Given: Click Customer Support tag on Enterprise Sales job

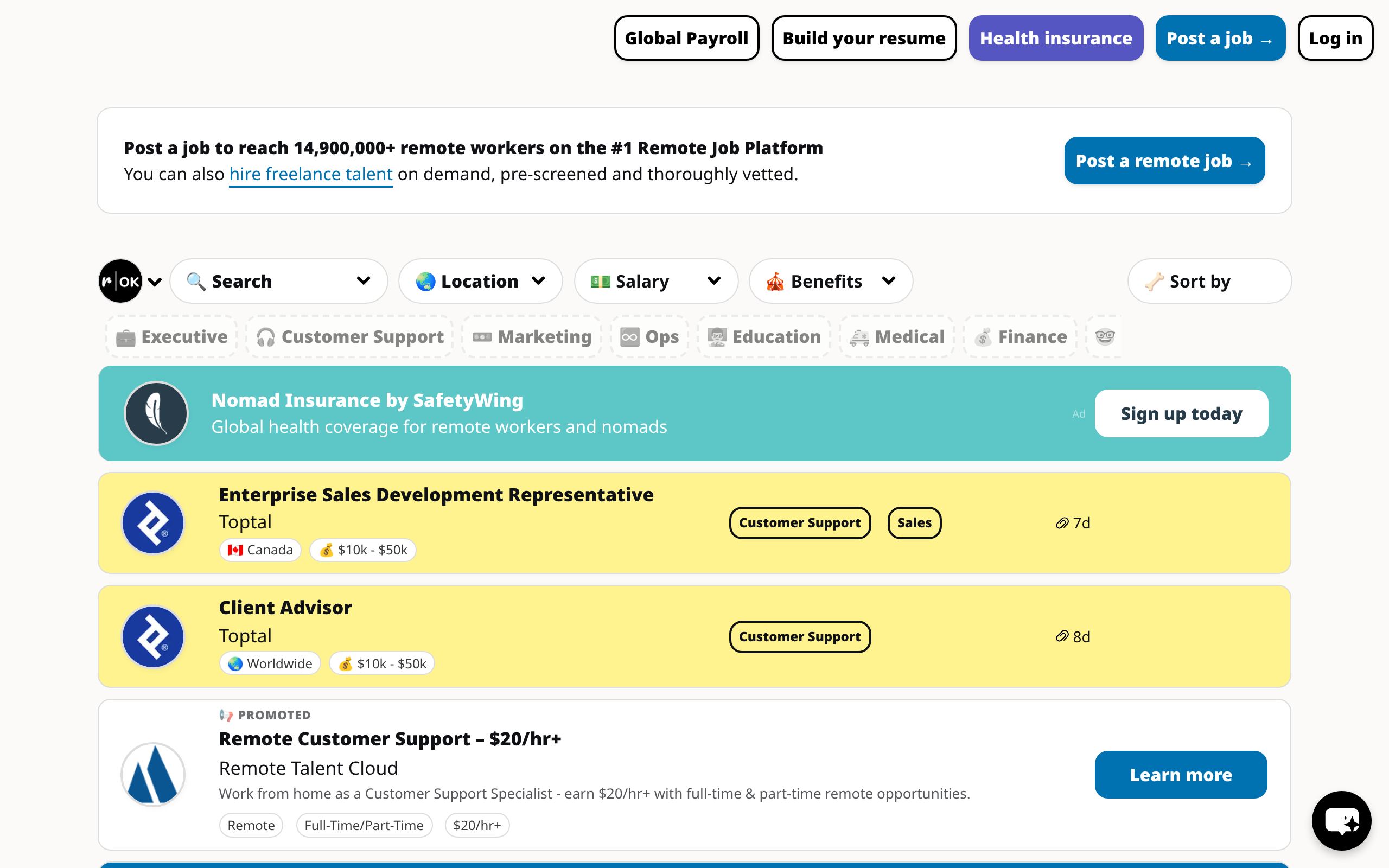Looking at the screenshot, I should pos(800,523).
